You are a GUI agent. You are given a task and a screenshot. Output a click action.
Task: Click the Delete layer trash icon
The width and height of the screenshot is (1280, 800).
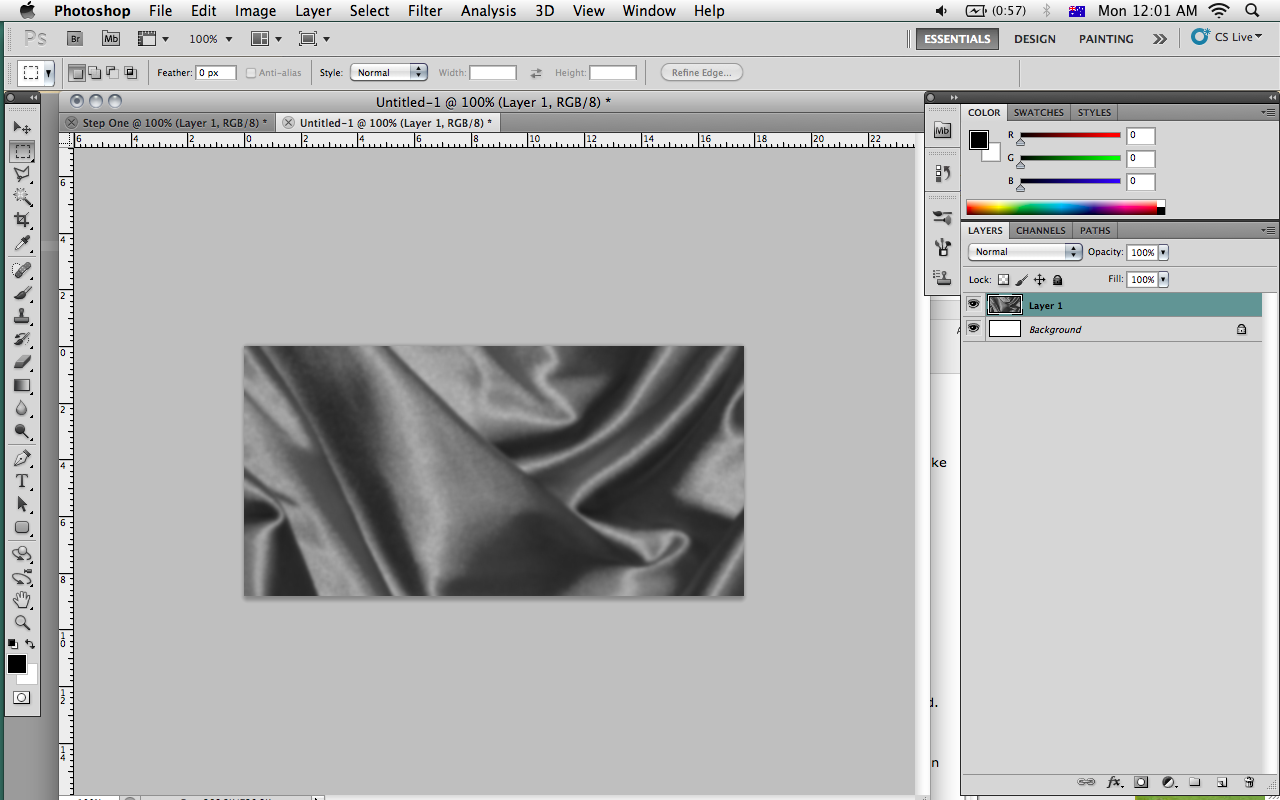[x=1249, y=782]
